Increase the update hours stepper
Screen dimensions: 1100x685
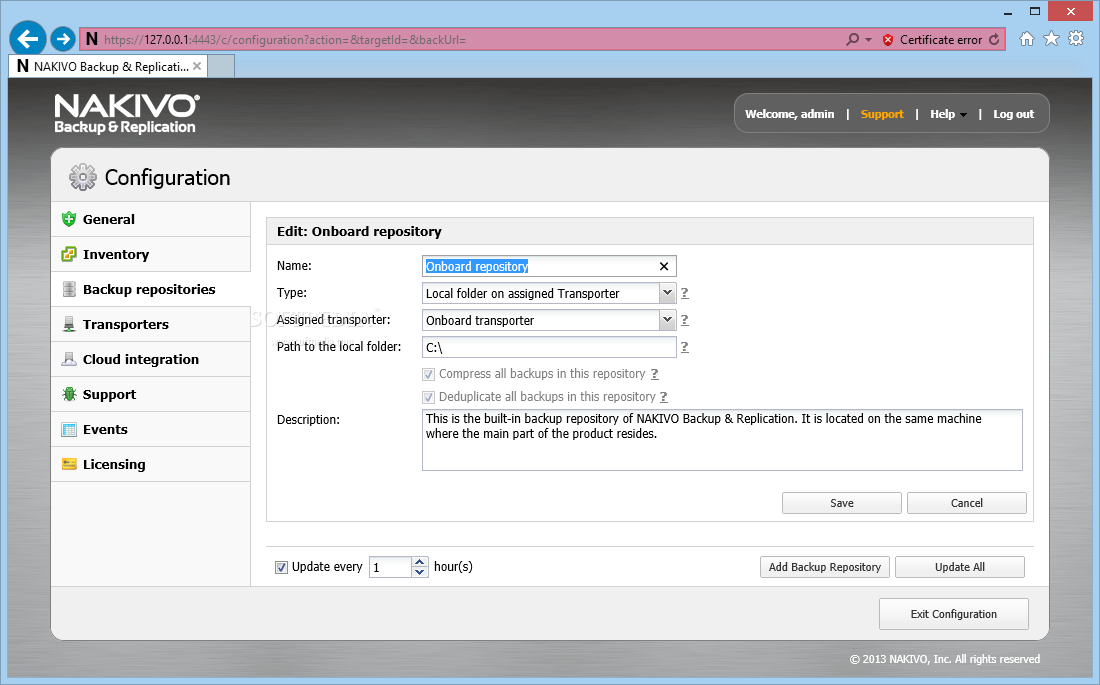click(x=420, y=561)
